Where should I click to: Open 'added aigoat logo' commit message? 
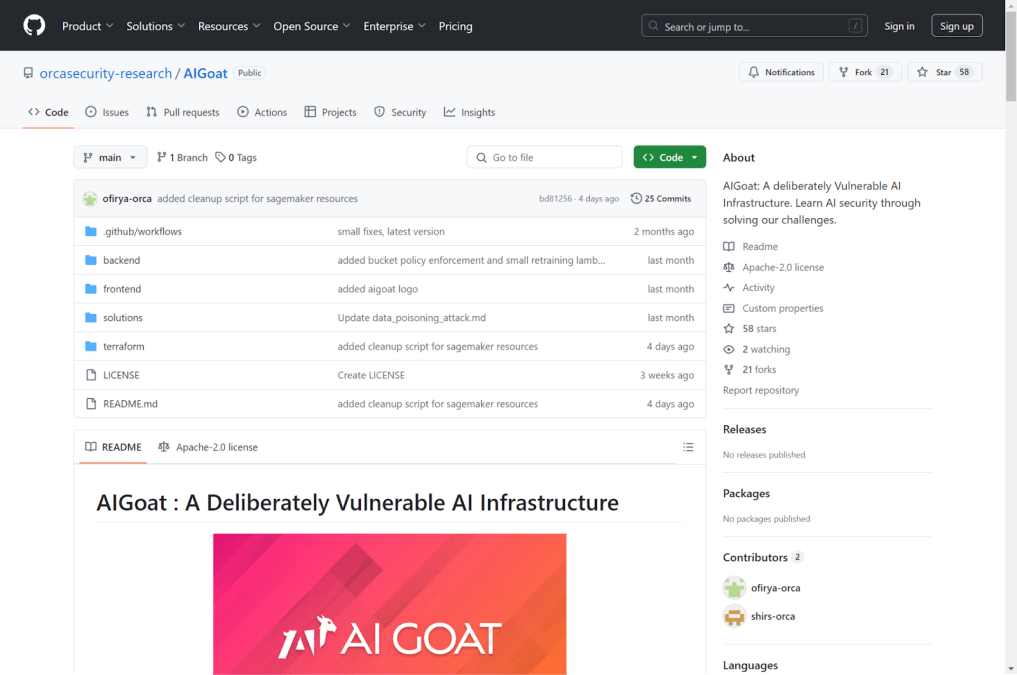377,289
